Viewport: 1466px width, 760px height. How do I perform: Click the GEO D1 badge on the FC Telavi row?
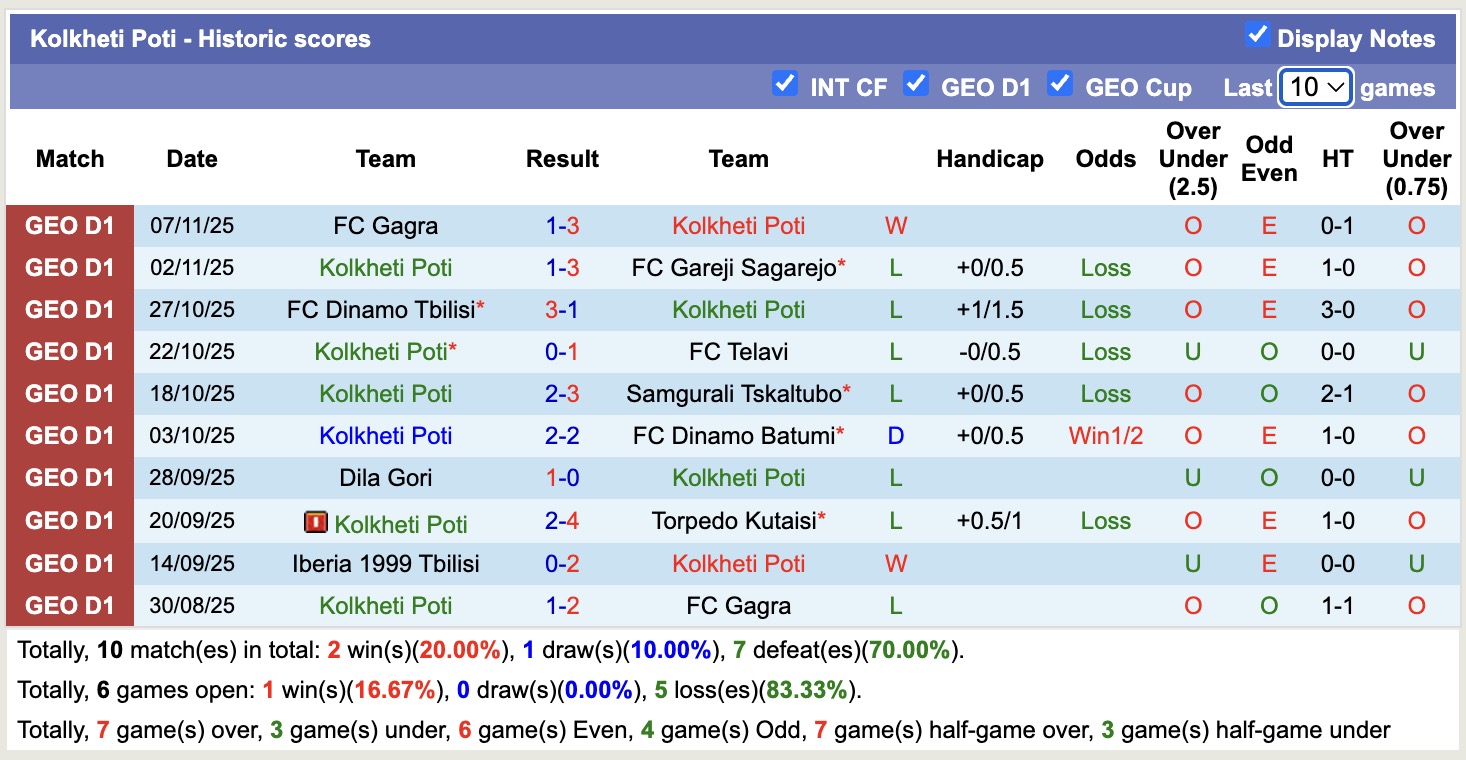[x=70, y=351]
